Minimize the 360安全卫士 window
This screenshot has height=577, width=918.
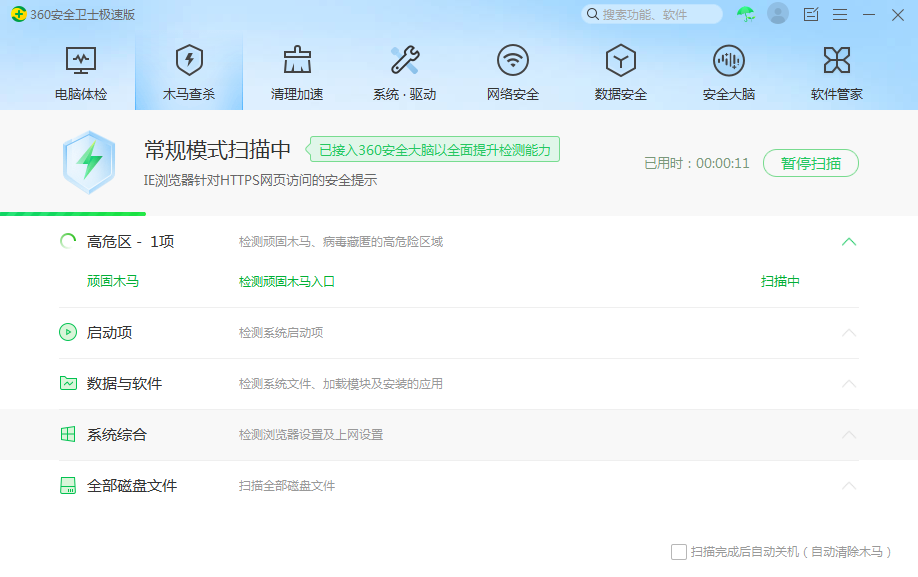pos(869,15)
